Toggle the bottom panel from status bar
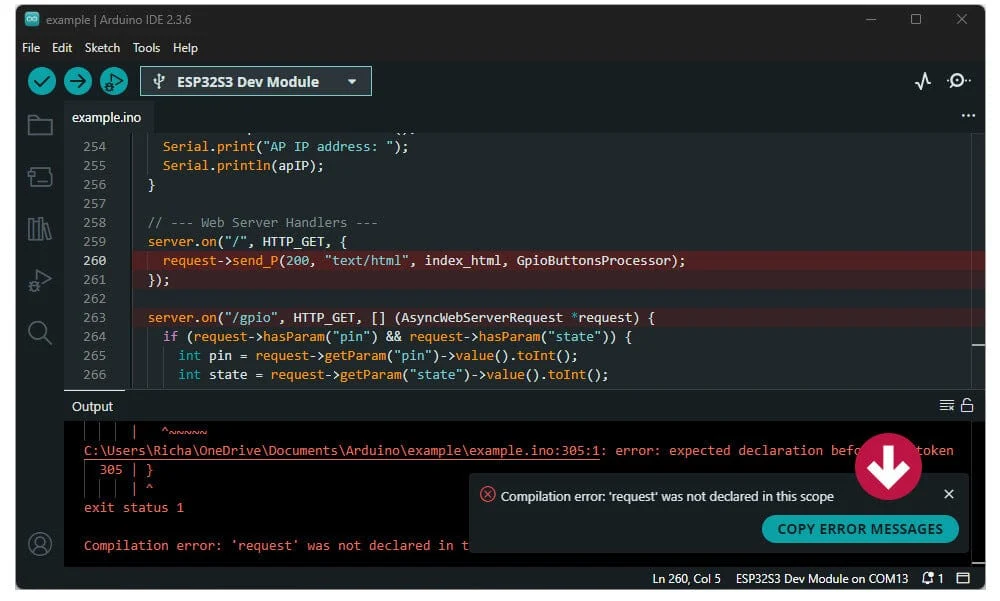1000x601 pixels. point(963,579)
